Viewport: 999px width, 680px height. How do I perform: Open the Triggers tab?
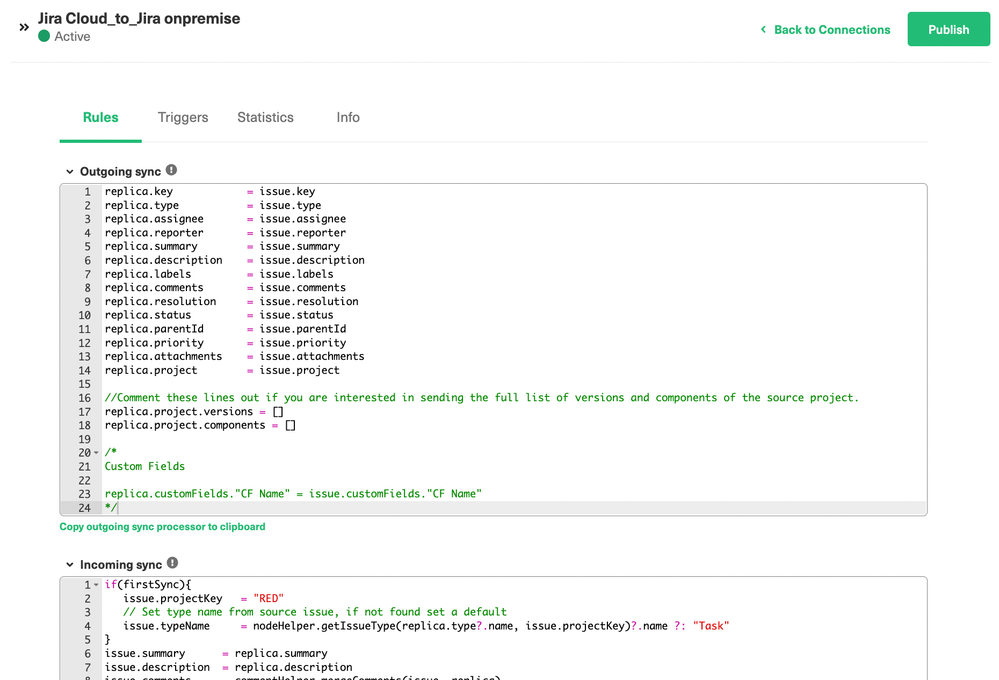pyautogui.click(x=183, y=117)
